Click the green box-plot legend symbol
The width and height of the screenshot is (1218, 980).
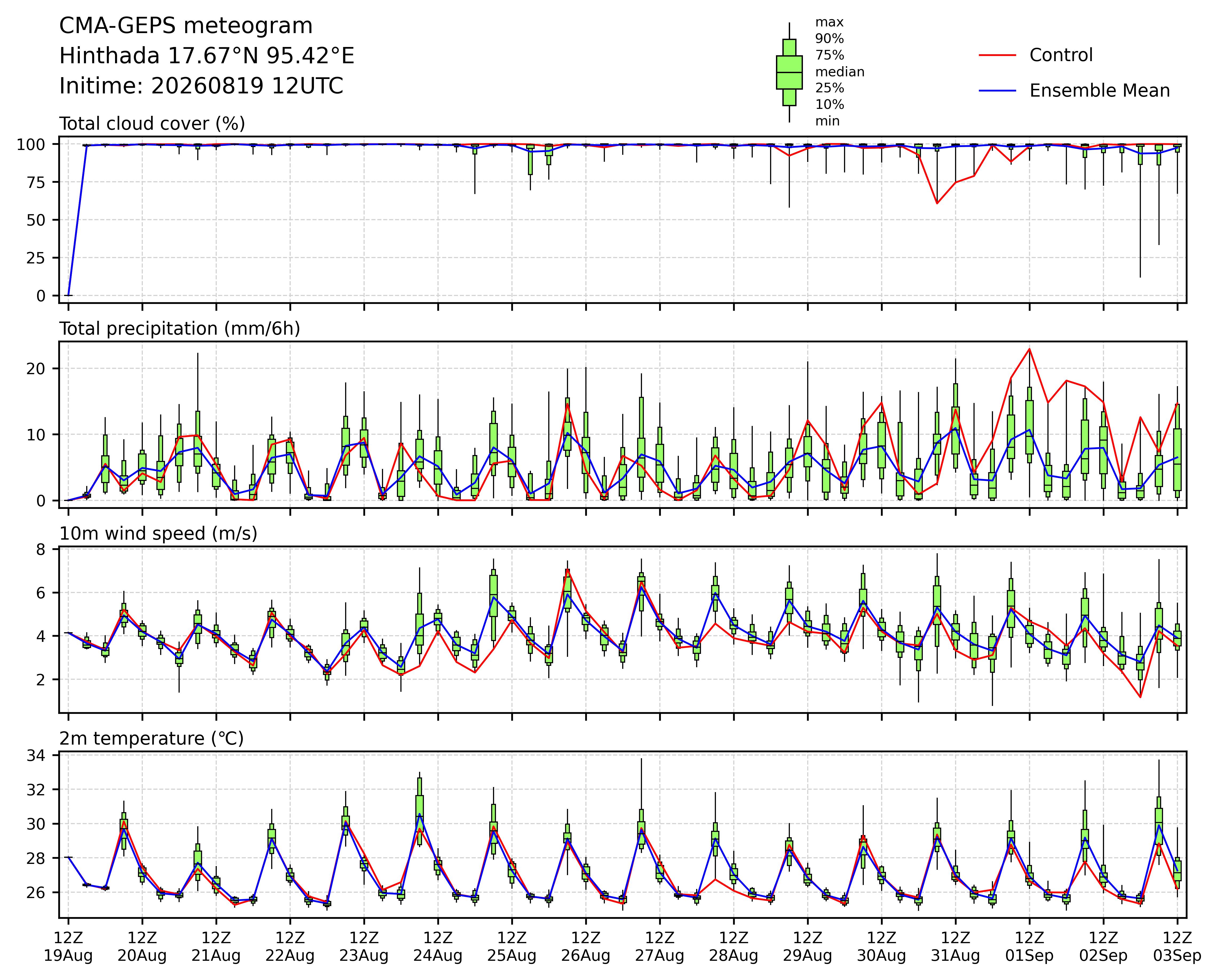[789, 72]
